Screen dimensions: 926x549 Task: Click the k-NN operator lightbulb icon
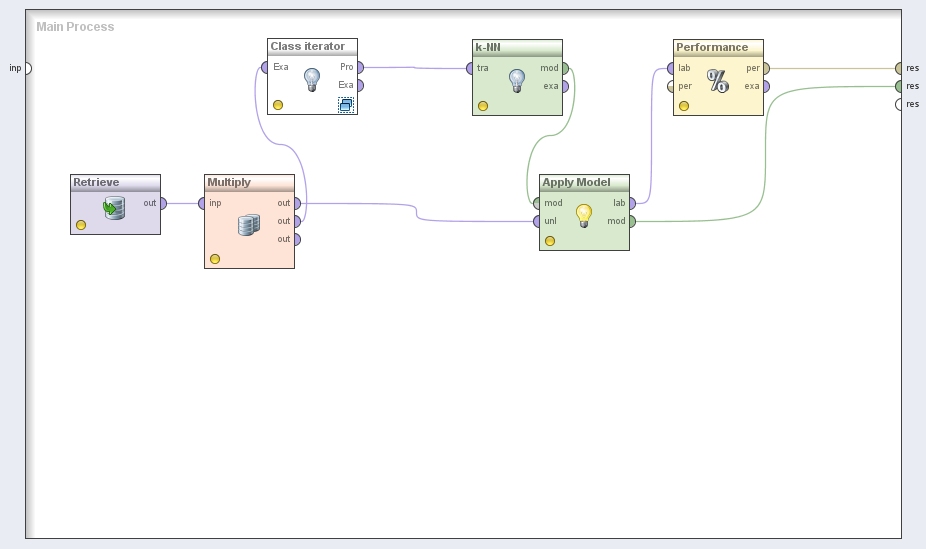(517, 80)
